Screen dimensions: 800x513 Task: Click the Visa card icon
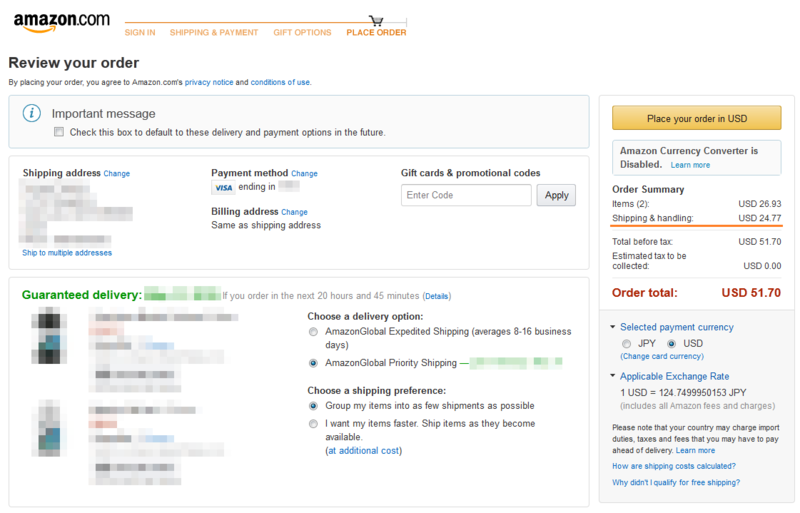coord(223,187)
